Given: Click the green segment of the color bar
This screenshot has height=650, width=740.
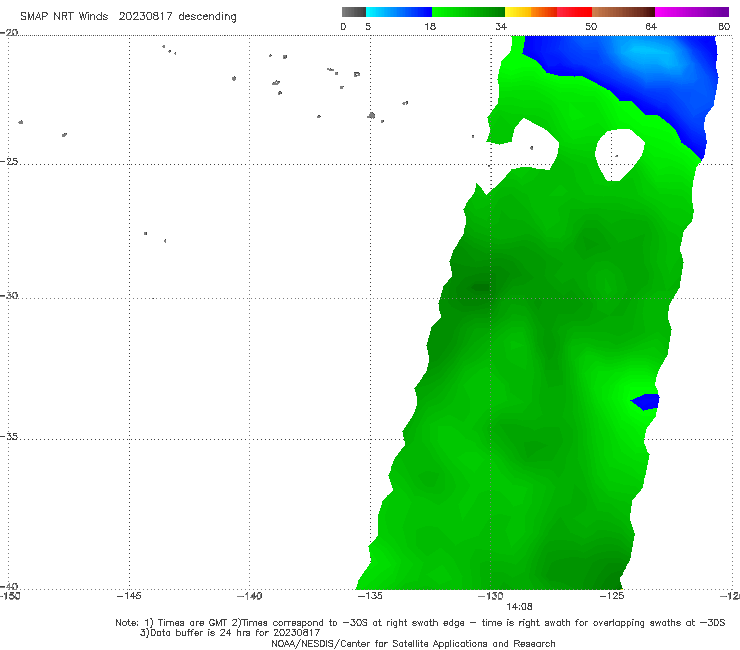Looking at the screenshot, I should (468, 12).
